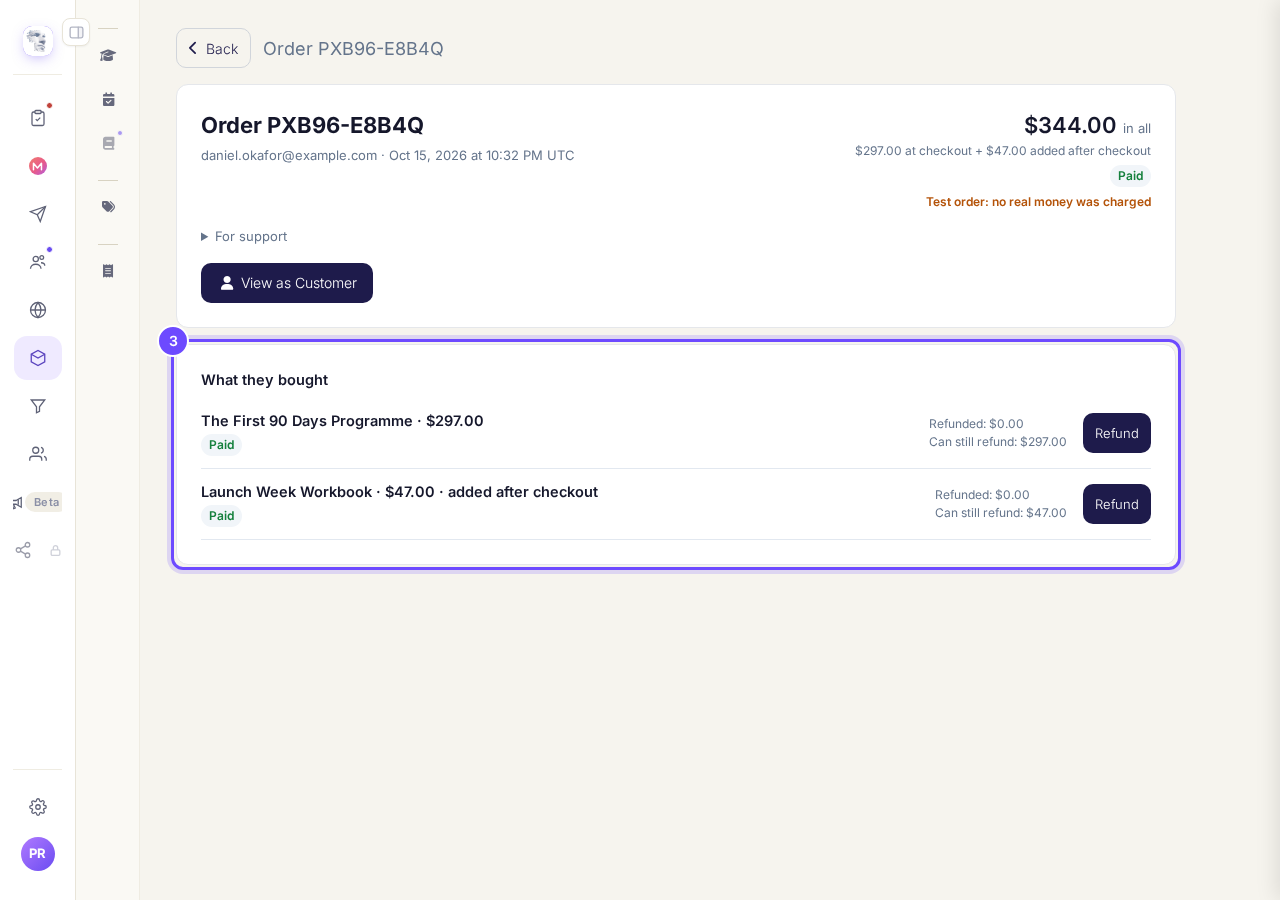
Task: Open the clipboard checklist sidebar icon
Action: tap(38, 118)
